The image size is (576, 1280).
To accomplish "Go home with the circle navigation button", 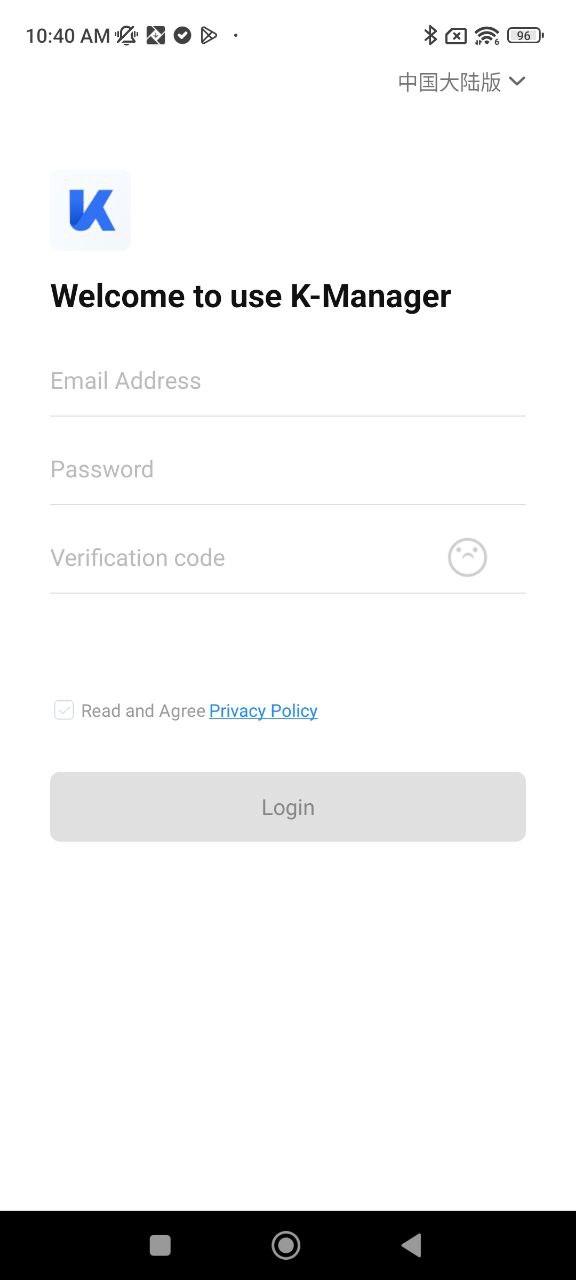I will [x=286, y=1245].
